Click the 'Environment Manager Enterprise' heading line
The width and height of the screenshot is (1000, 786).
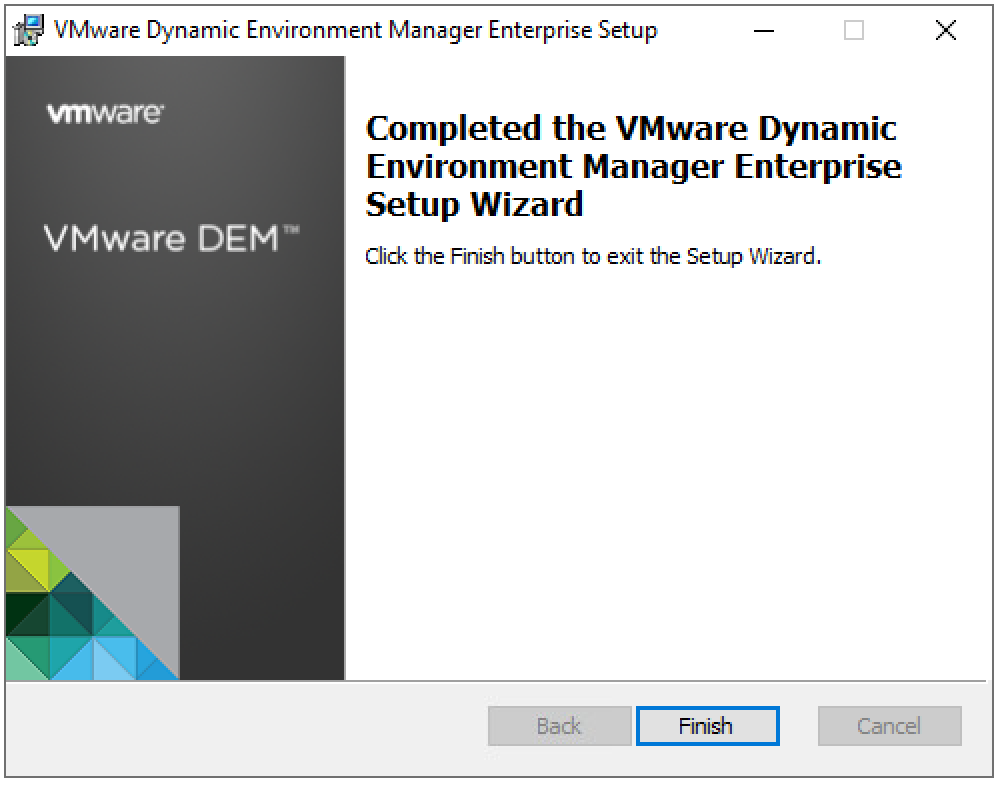(634, 166)
